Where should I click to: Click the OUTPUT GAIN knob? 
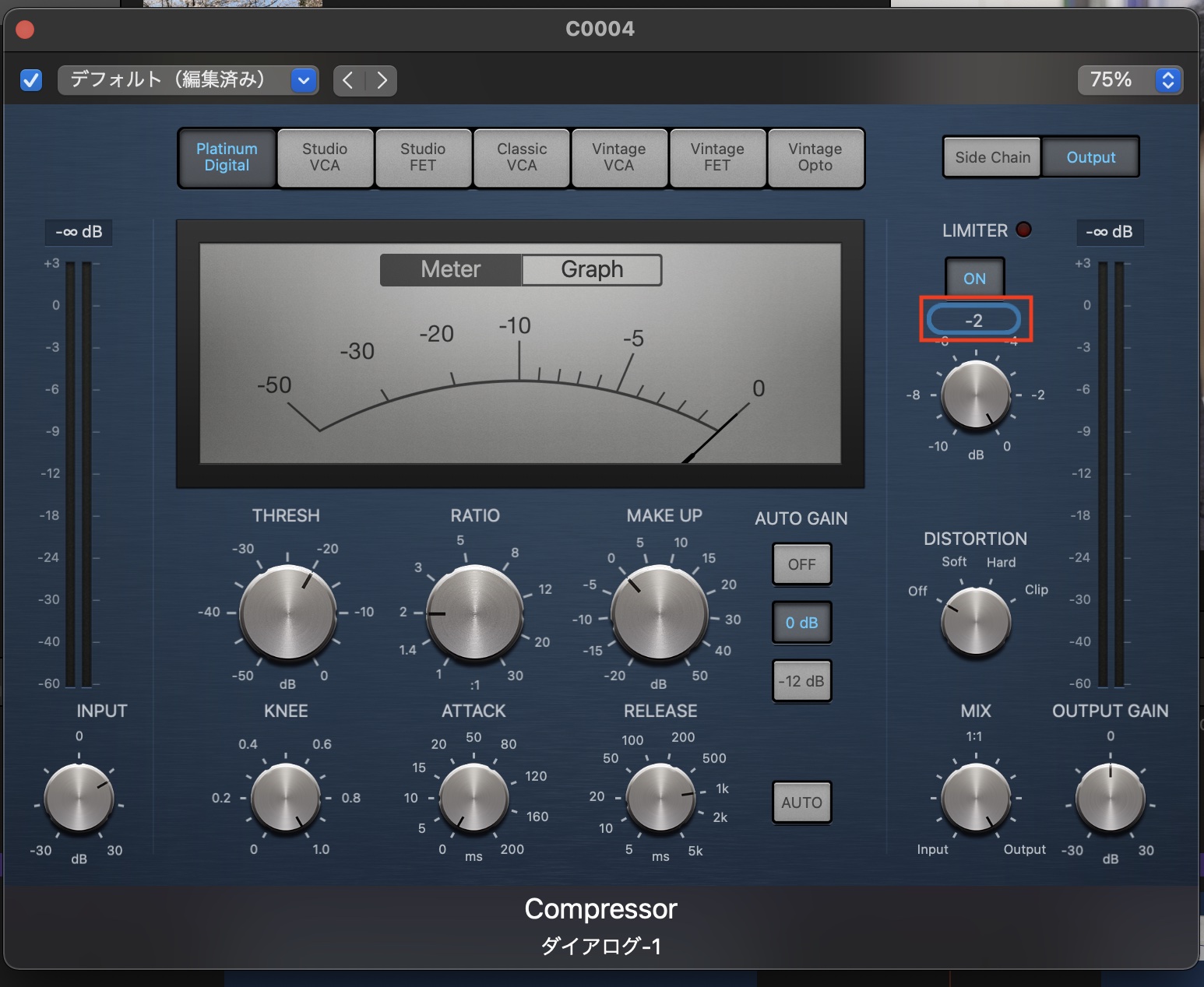pos(1111,798)
